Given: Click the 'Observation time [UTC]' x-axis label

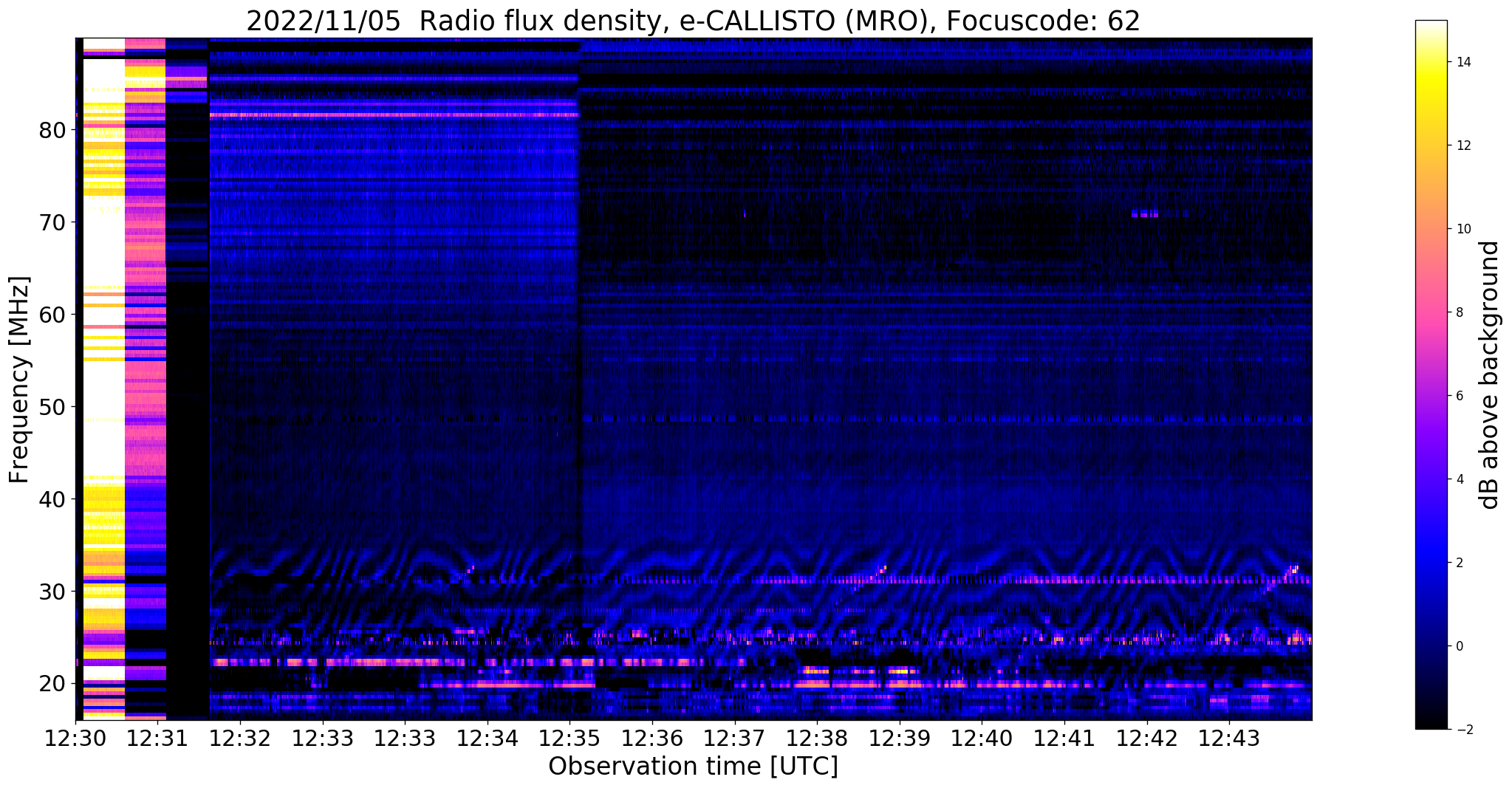Looking at the screenshot, I should pyautogui.click(x=693, y=767).
